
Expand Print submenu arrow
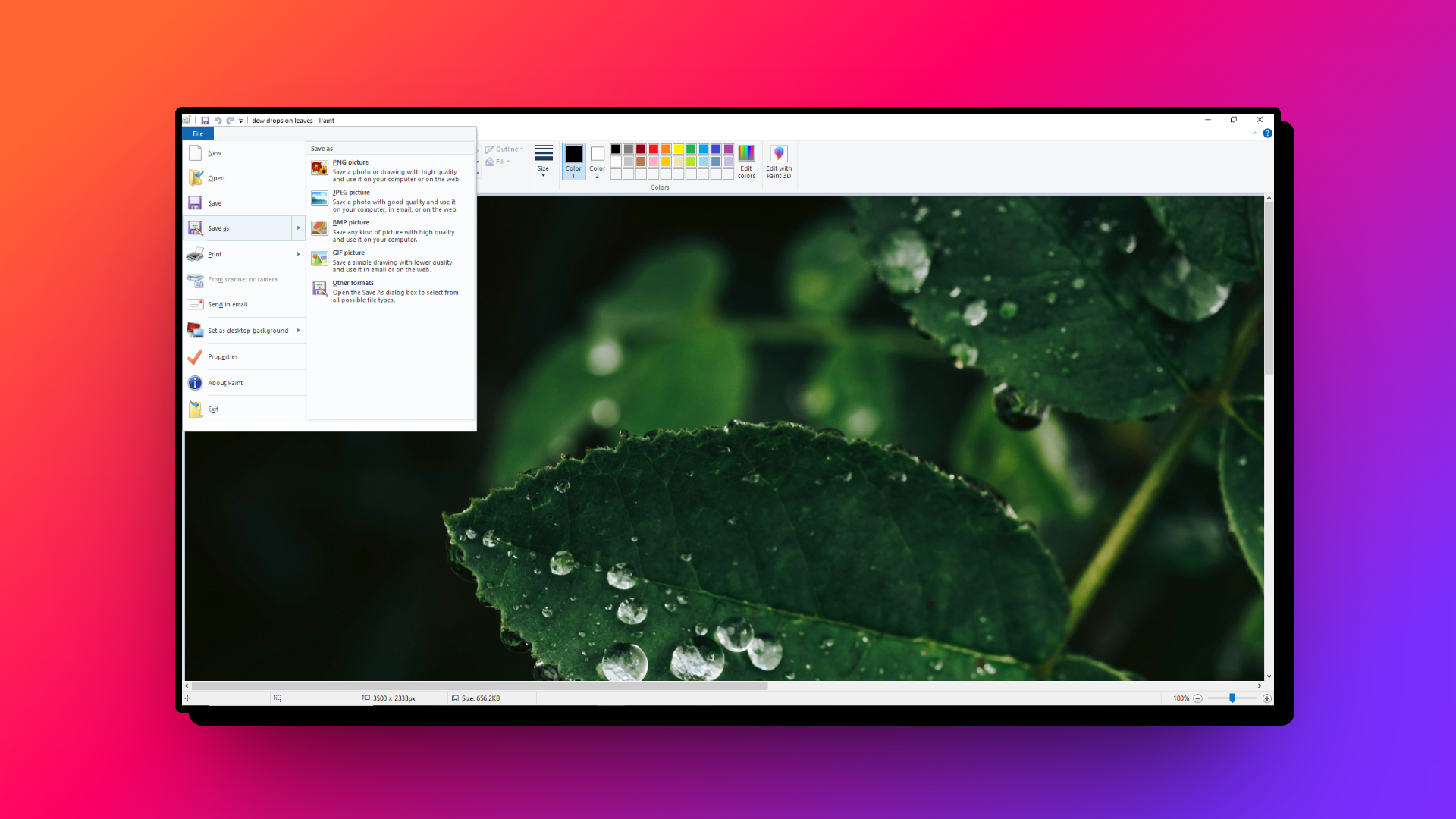pos(298,254)
